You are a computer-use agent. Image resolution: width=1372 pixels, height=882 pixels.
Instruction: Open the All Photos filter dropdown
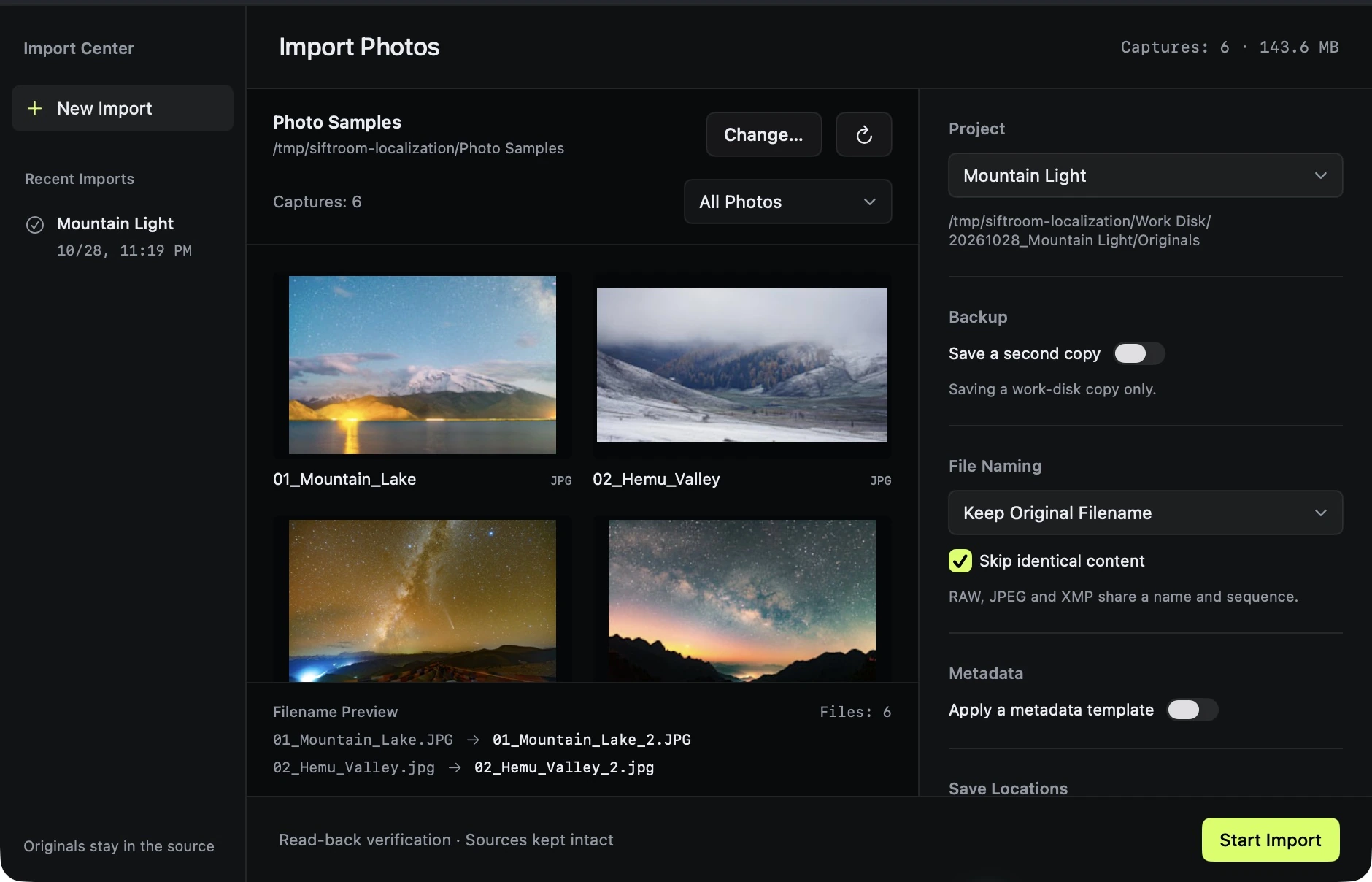point(788,202)
